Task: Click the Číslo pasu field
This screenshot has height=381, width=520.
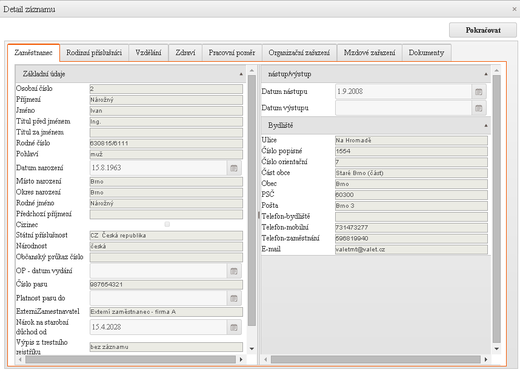Action: [166, 285]
